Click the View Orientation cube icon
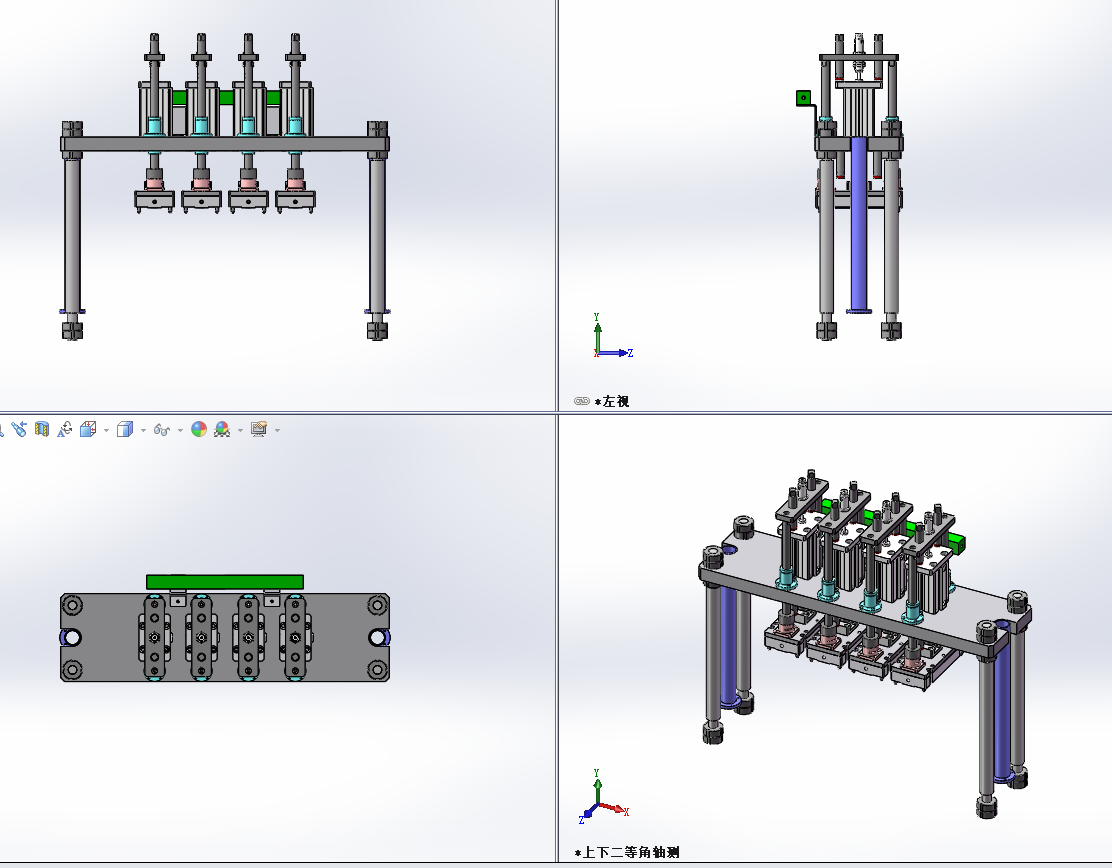Viewport: 1112px width, 868px height. (88, 430)
